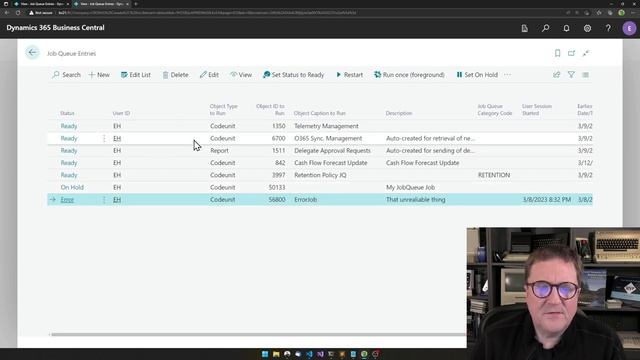Click the horizontal scrollbar of the list
This screenshot has width=640, height=360.
[258, 334]
